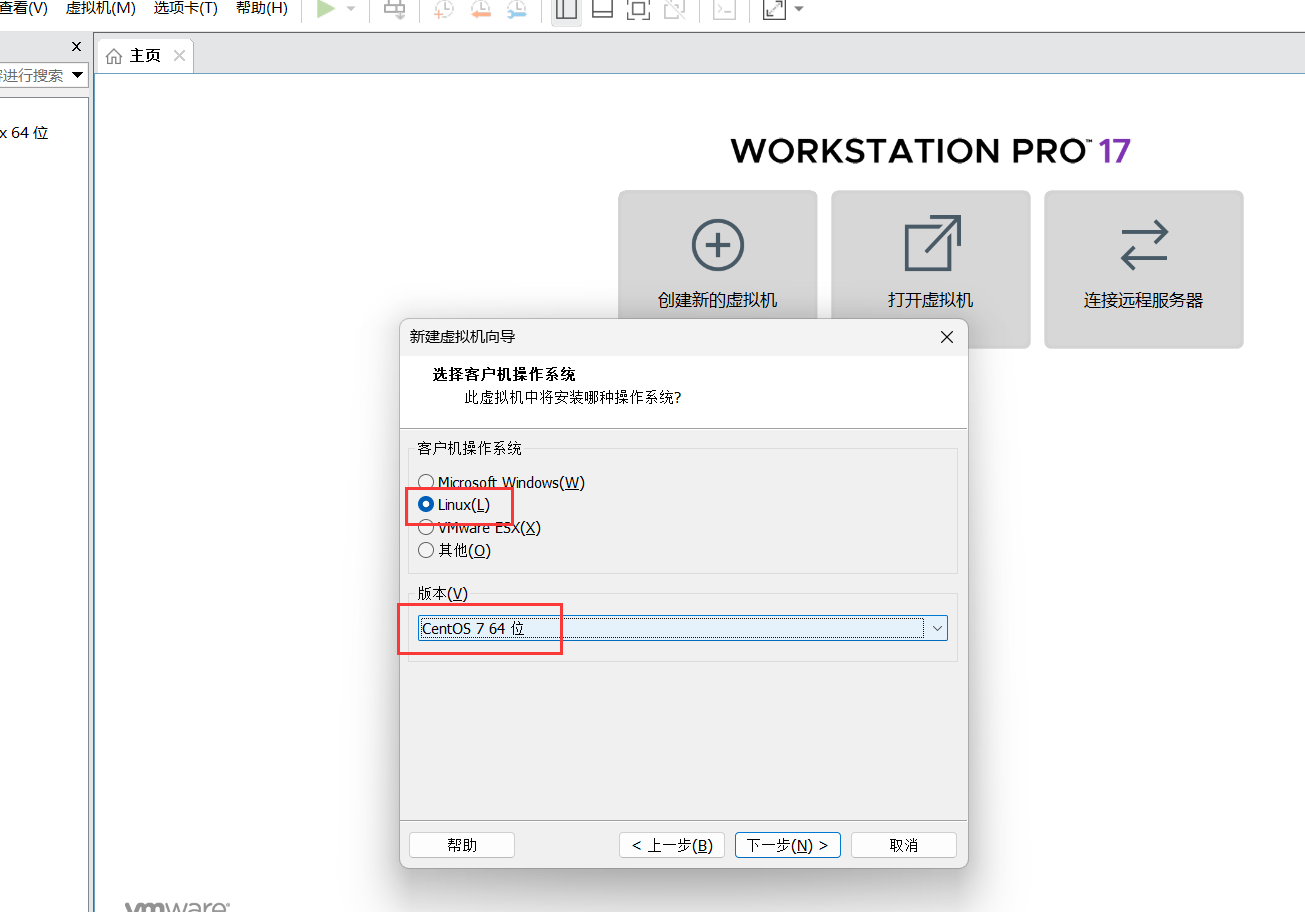This screenshot has width=1305, height=912.
Task: Select Microsoft Windows as guest OS
Action: pos(426,481)
